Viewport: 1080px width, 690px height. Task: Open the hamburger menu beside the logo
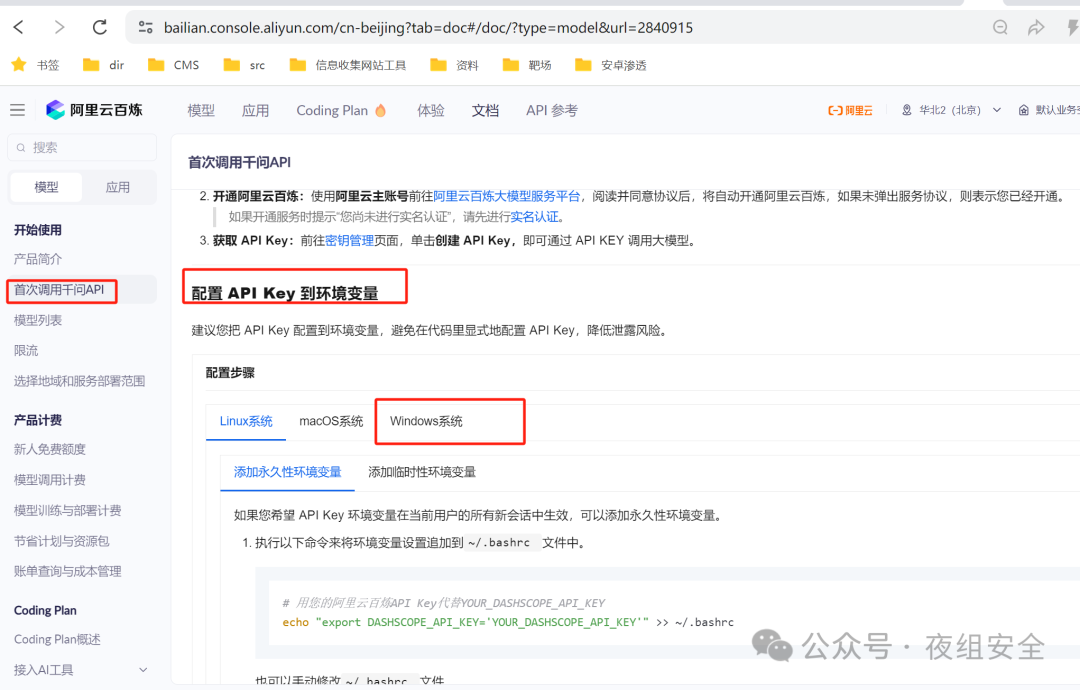(x=17, y=110)
